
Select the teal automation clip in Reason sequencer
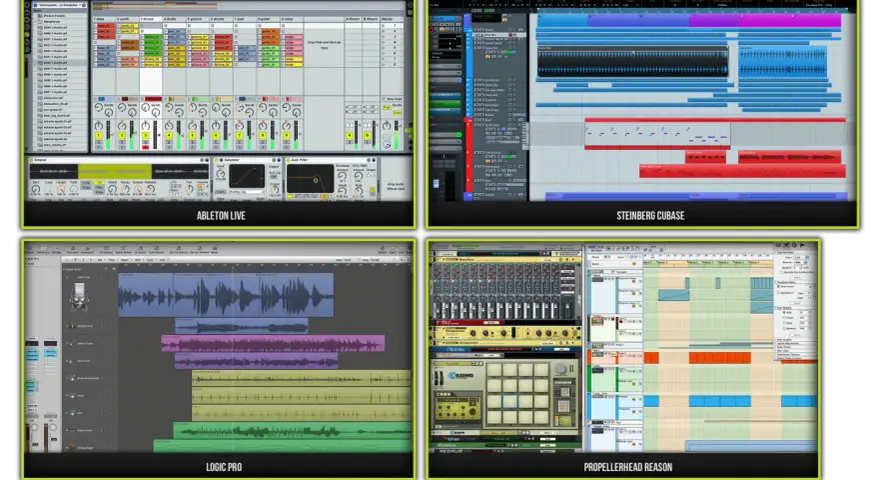[x=673, y=295]
